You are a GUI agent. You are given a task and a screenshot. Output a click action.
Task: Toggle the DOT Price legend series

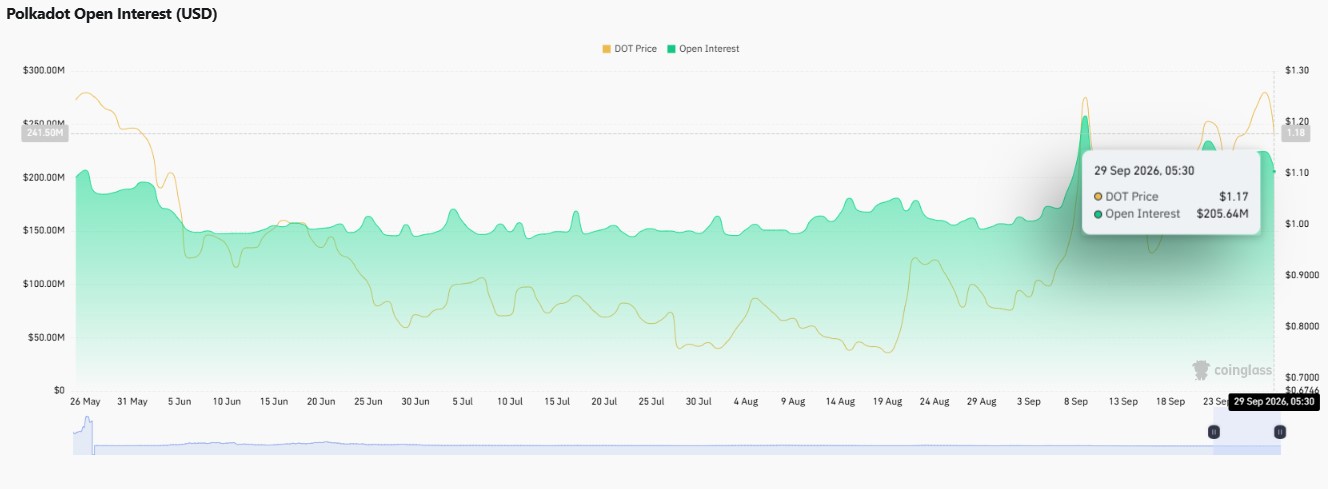[629, 48]
